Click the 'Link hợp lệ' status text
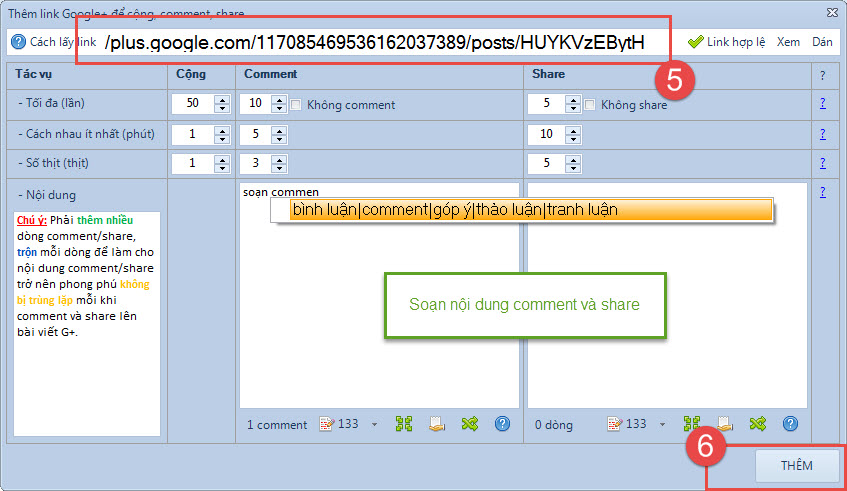This screenshot has height=491, width=847. [736, 42]
